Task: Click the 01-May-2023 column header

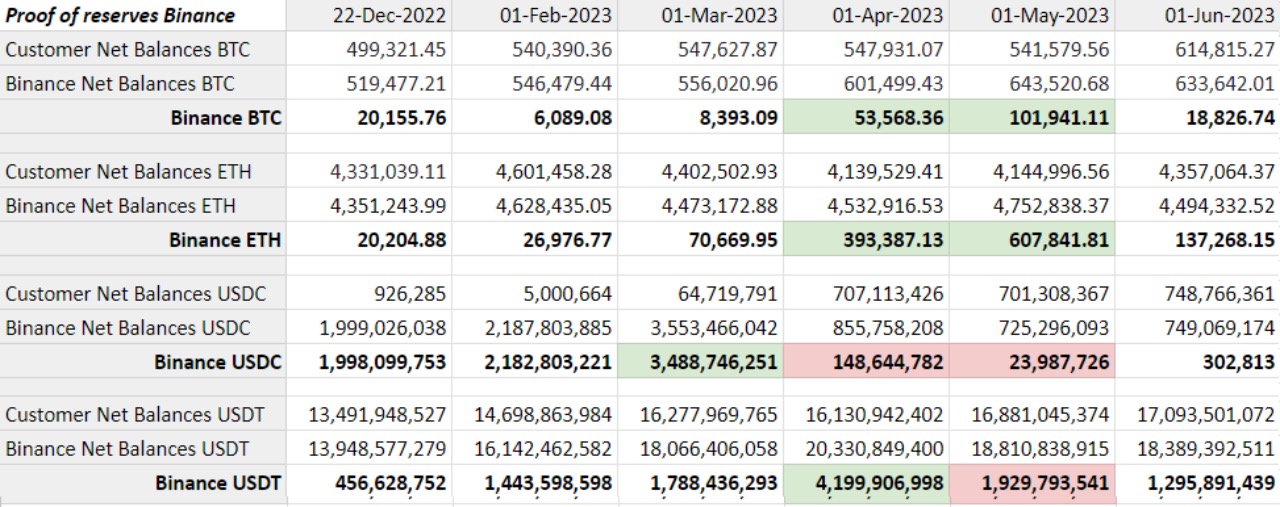Action: coord(1032,16)
